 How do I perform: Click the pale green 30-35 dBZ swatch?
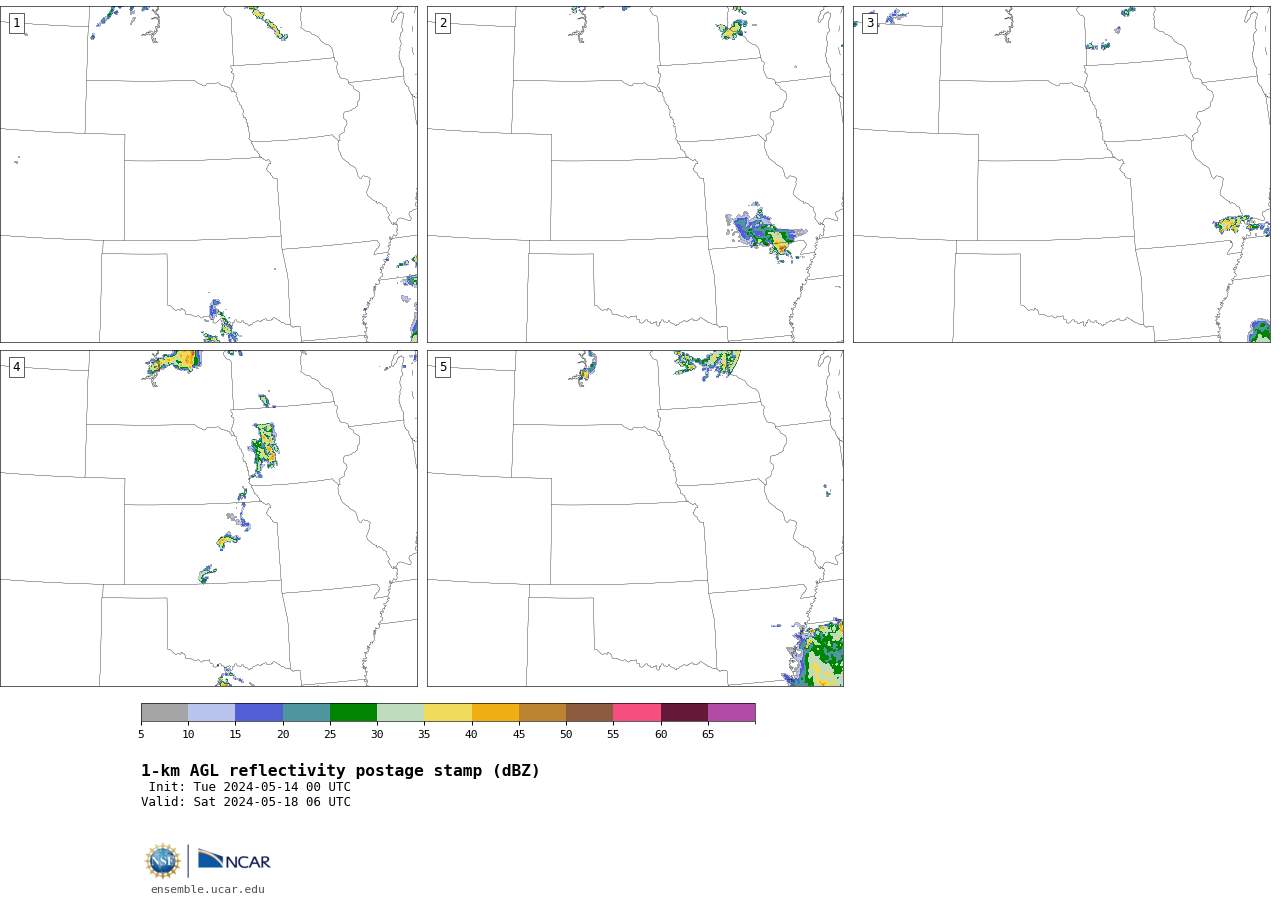(x=400, y=713)
